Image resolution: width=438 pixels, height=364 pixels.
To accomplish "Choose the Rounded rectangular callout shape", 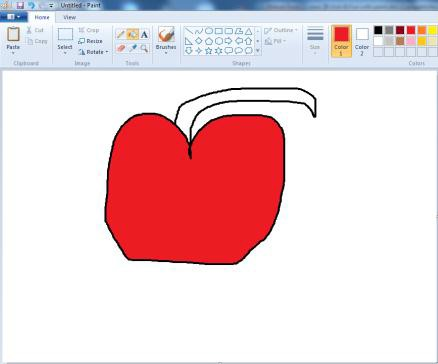I will coord(229,51).
